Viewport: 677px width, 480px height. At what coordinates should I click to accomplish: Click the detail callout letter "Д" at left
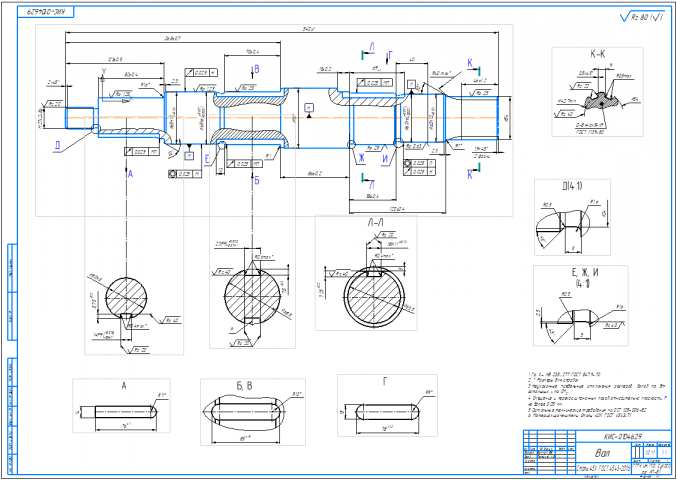tap(57, 145)
